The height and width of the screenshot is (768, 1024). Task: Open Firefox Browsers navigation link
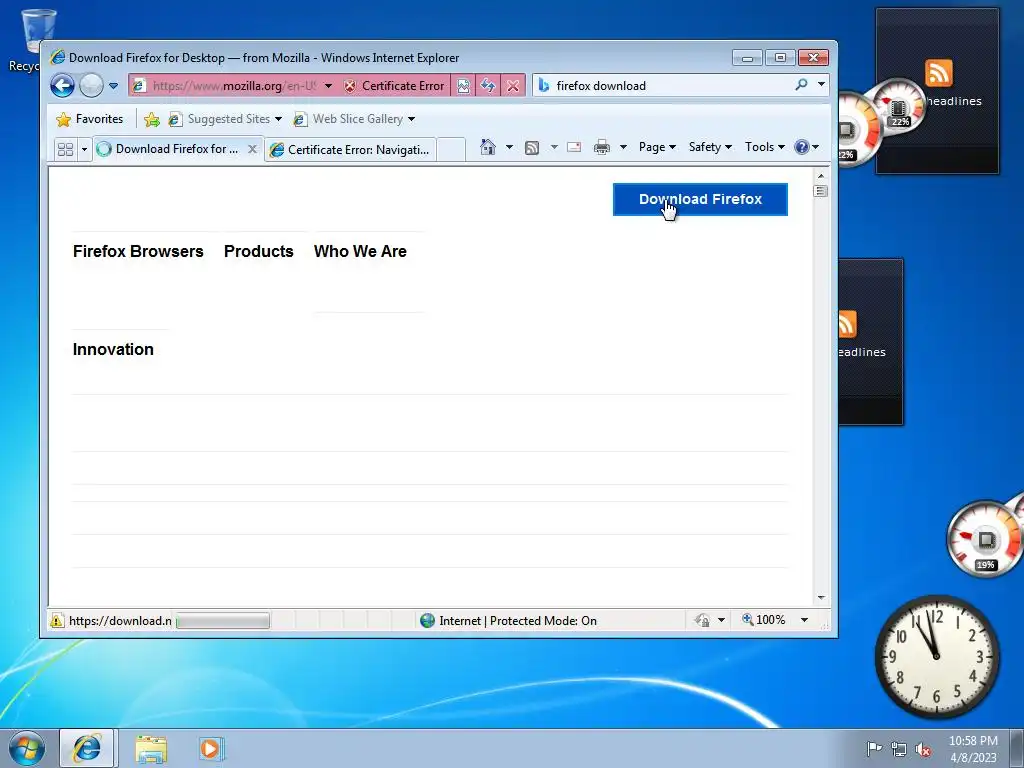[x=138, y=251]
